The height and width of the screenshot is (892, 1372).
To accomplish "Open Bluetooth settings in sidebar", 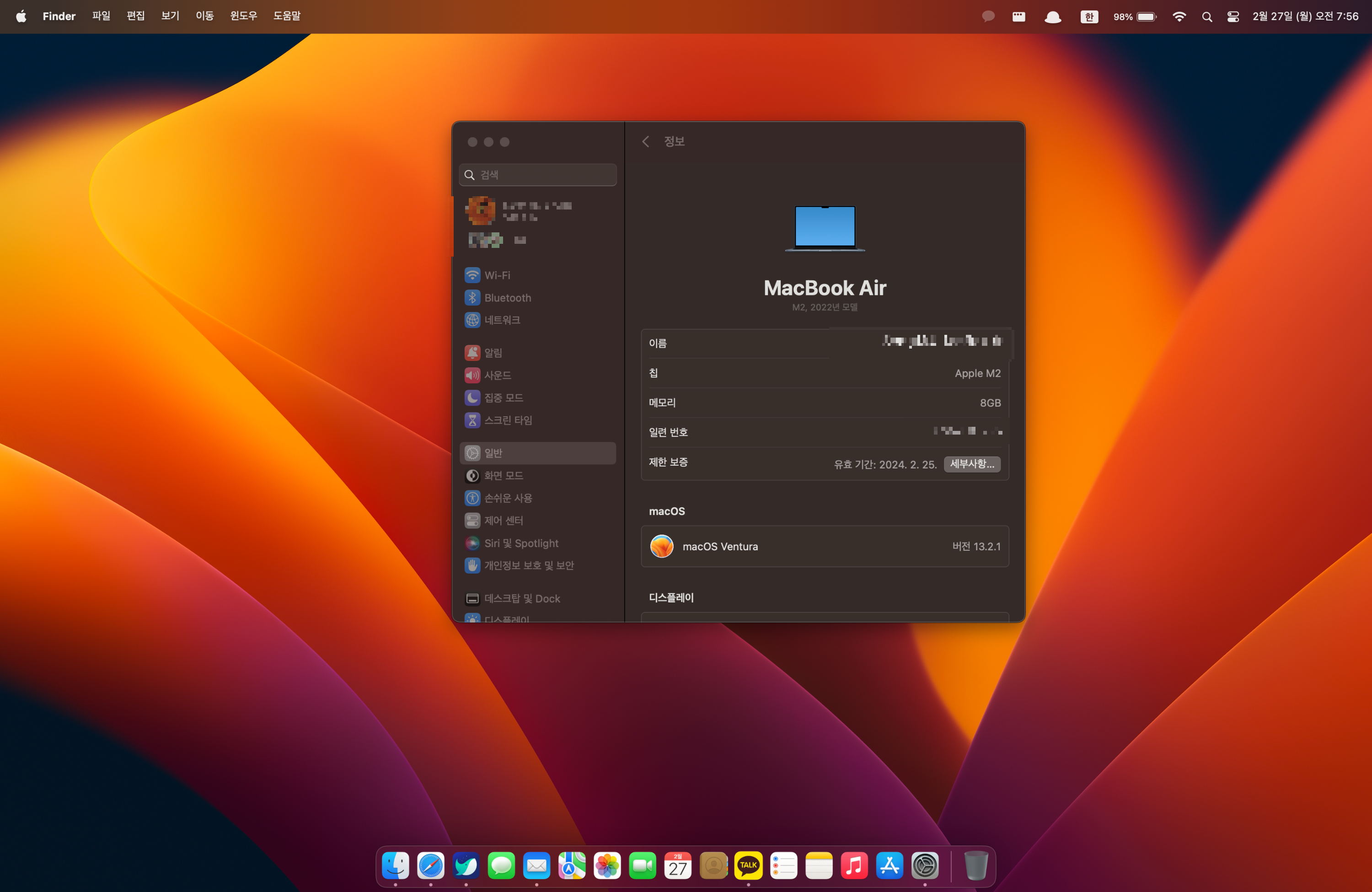I will (507, 297).
